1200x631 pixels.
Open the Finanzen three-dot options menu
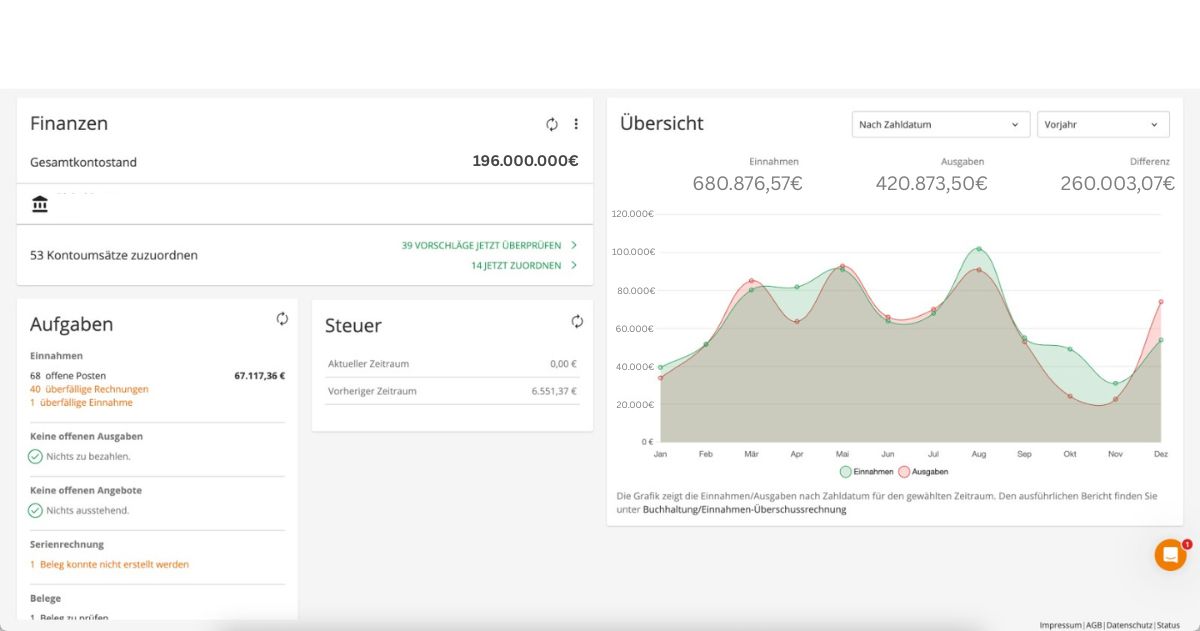point(576,124)
